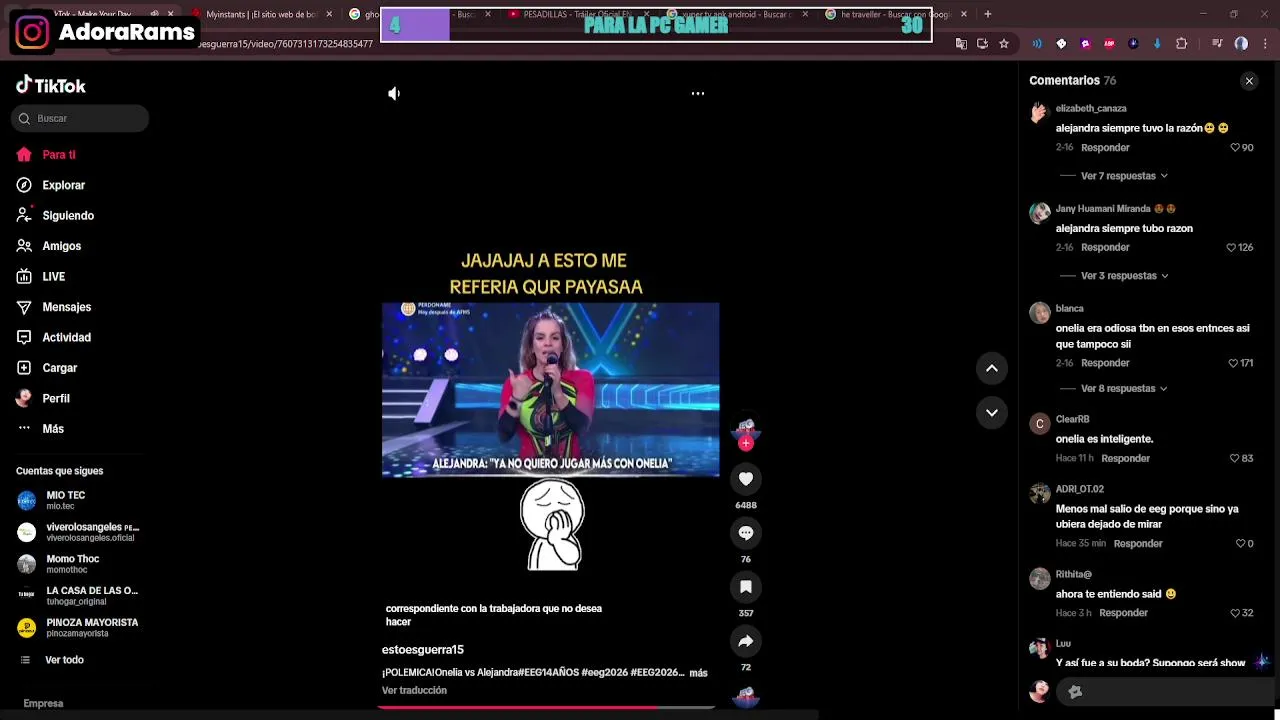This screenshot has height=720, width=1280.
Task: Reply to Rithita@'s comment
Action: pyautogui.click(x=1123, y=613)
